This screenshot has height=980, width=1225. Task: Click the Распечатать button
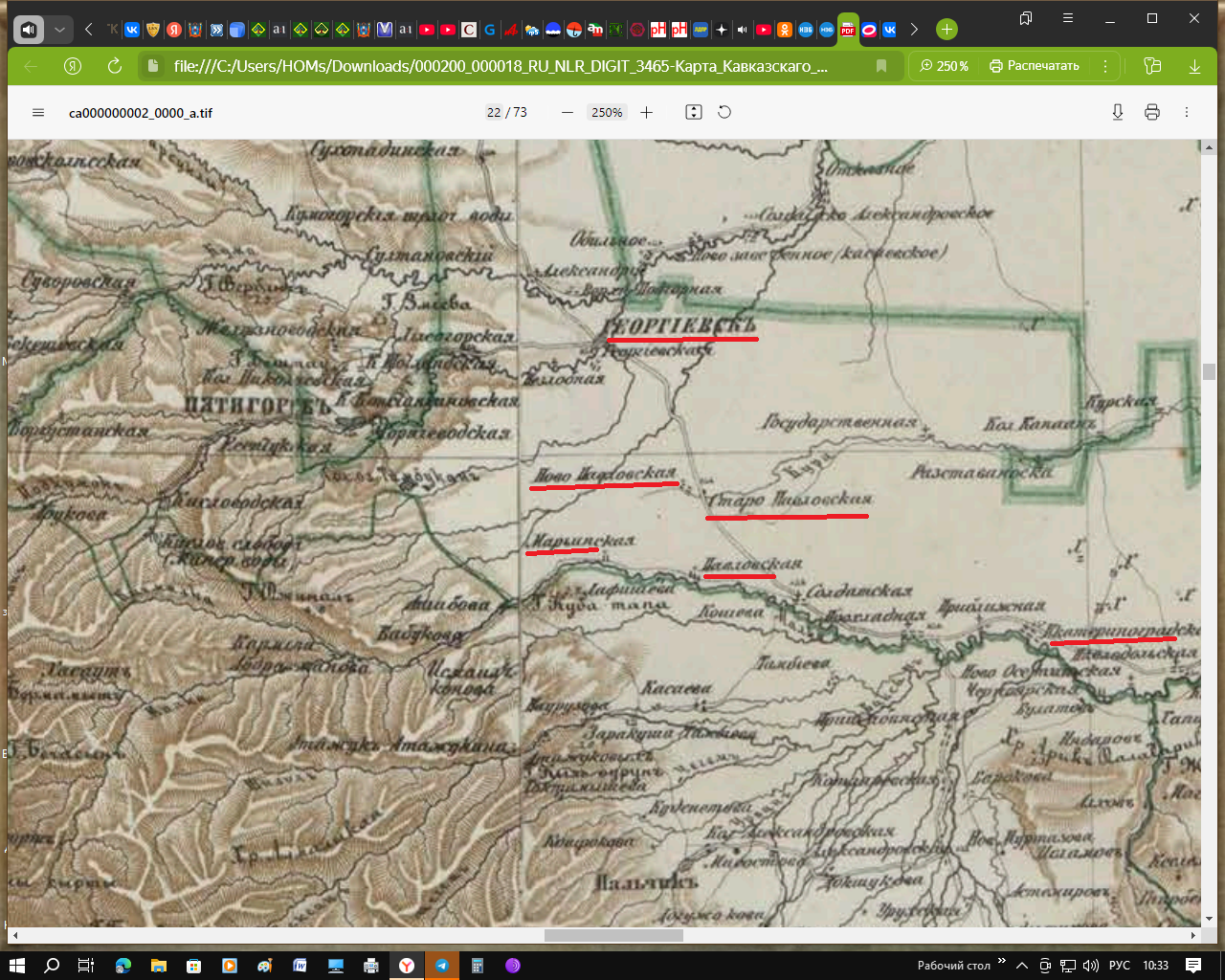(1035, 66)
